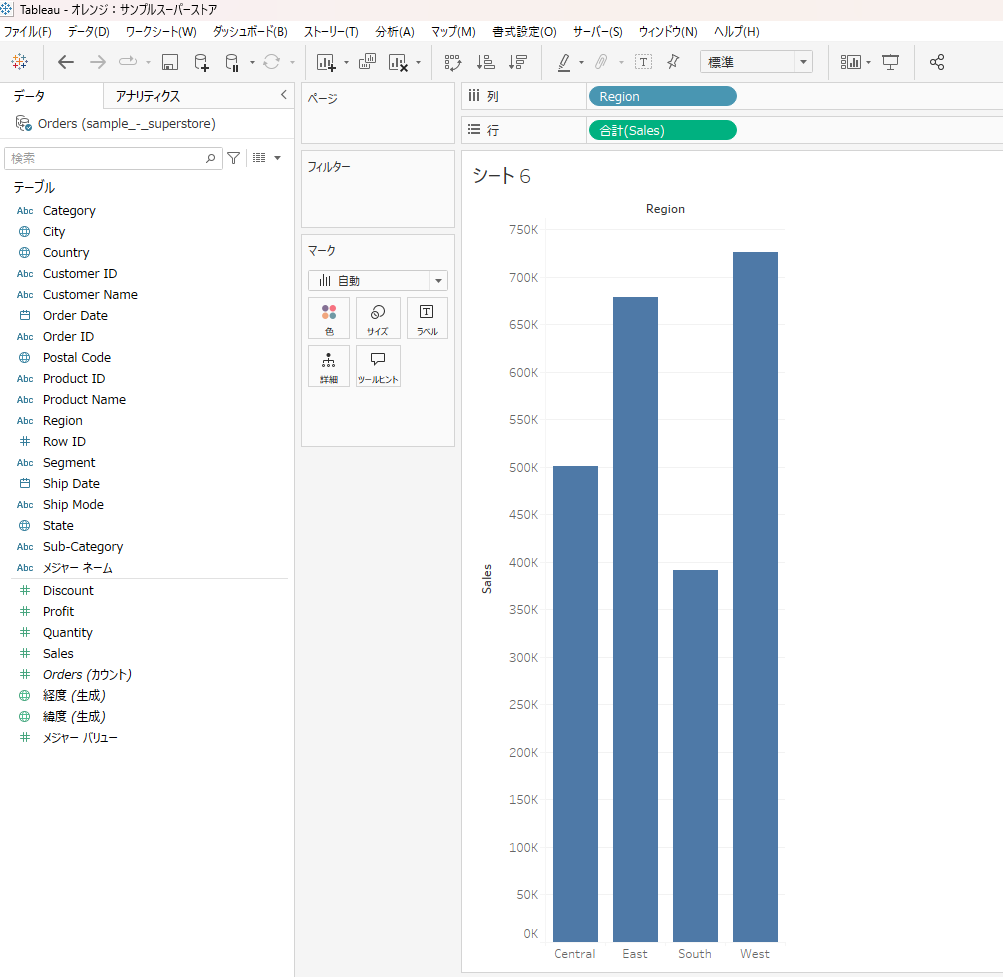The image size is (1003, 977).
Task: Collapse the data pane with chevron
Action: point(283,95)
